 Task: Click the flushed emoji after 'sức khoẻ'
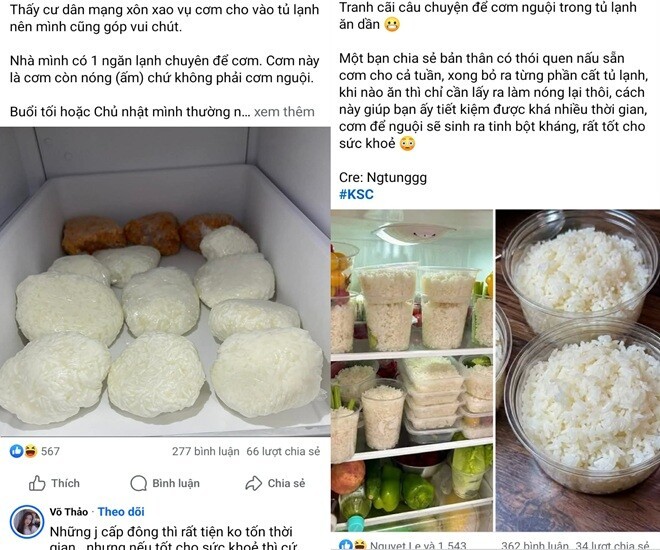point(407,143)
